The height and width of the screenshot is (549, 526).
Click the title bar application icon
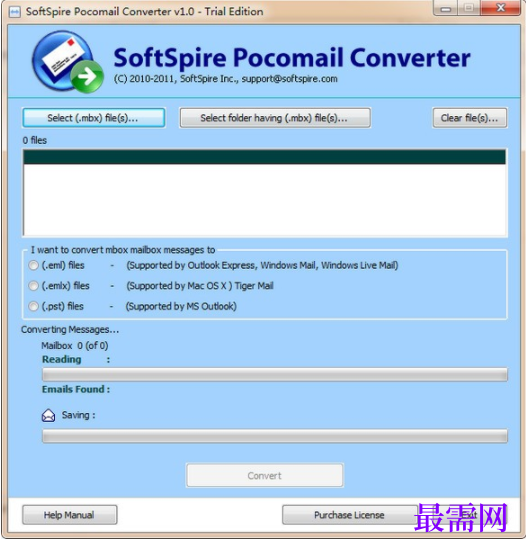pyautogui.click(x=14, y=12)
